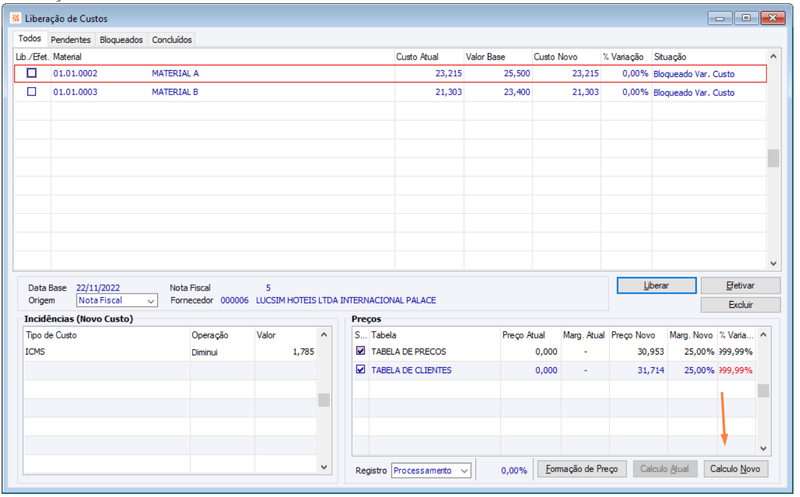Click the Marg. Novo column header
The width and height of the screenshot is (800, 497).
click(x=691, y=335)
